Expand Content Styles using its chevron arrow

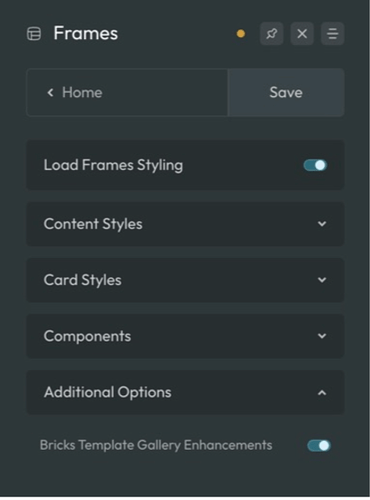point(322,224)
